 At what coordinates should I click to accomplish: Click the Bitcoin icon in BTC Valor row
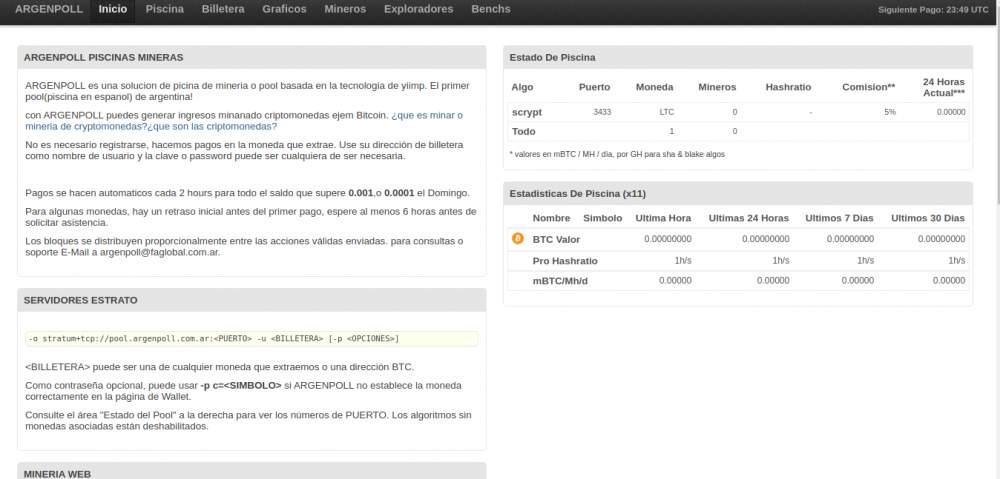517,239
